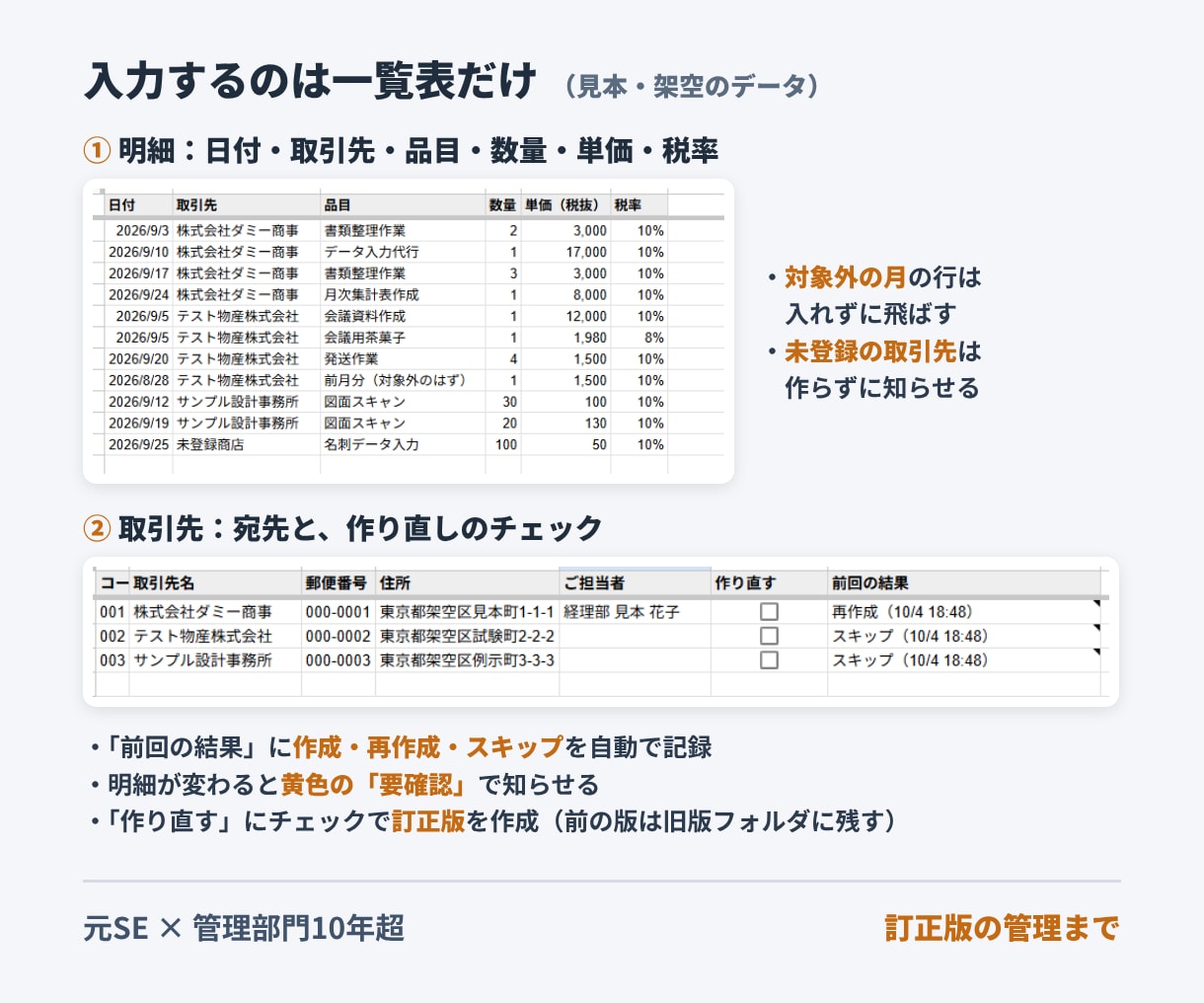Select the 品目 column header

point(403,204)
